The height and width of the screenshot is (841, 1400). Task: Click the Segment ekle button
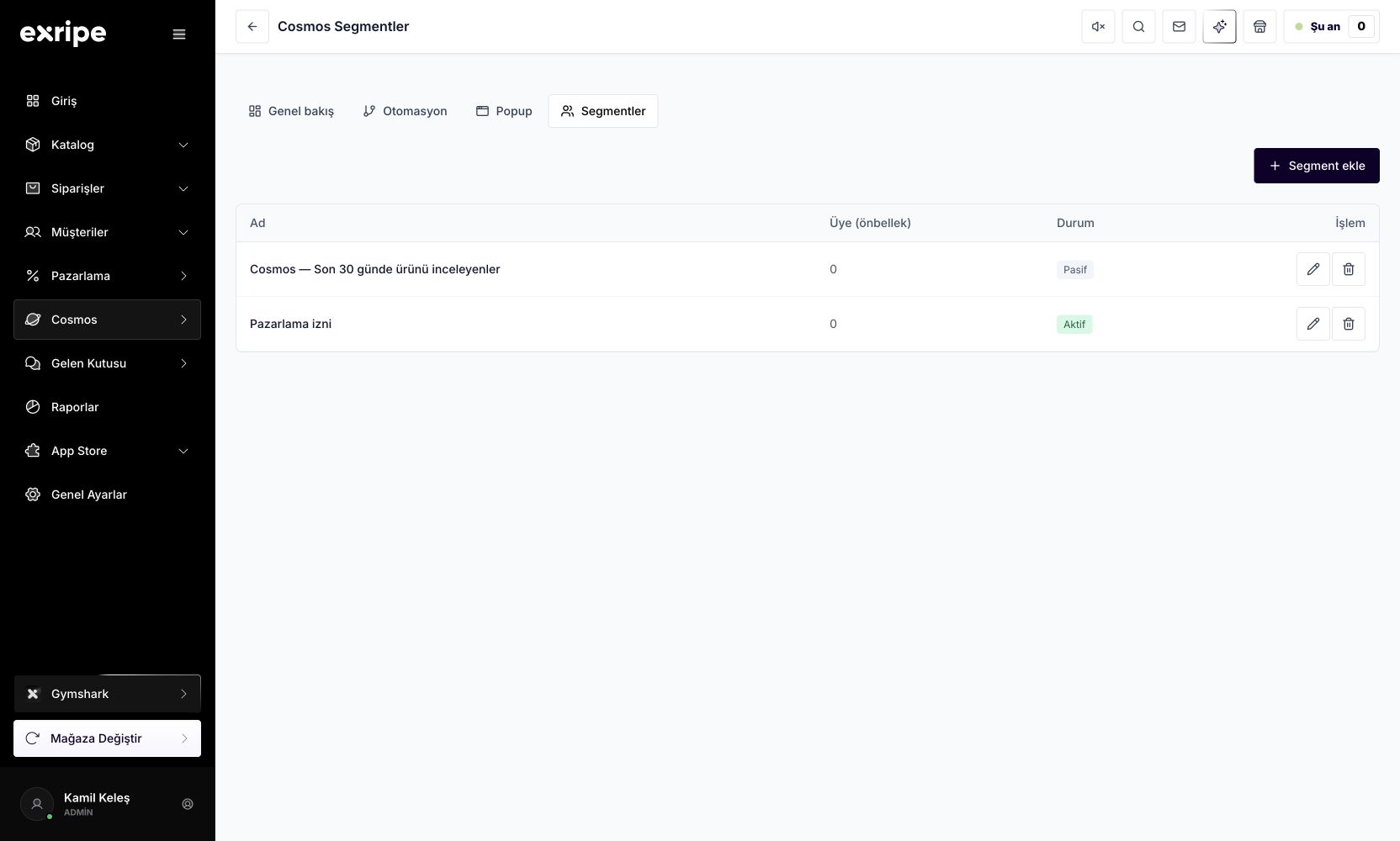pyautogui.click(x=1316, y=166)
